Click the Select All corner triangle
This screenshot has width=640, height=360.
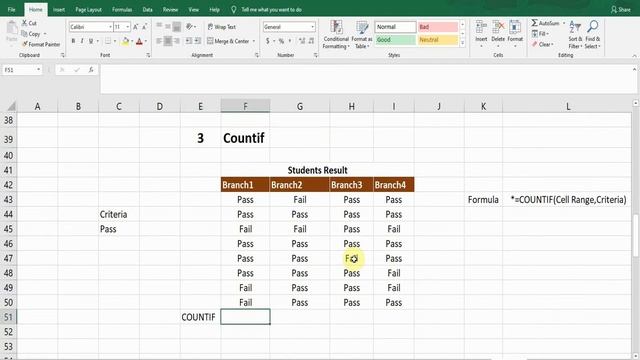click(11, 107)
